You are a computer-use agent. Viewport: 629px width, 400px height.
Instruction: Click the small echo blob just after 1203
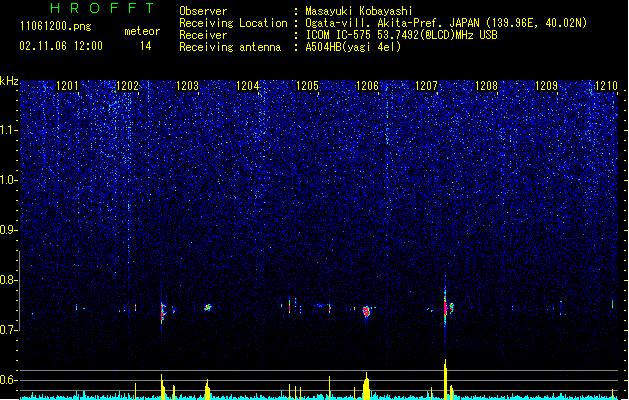tap(207, 308)
